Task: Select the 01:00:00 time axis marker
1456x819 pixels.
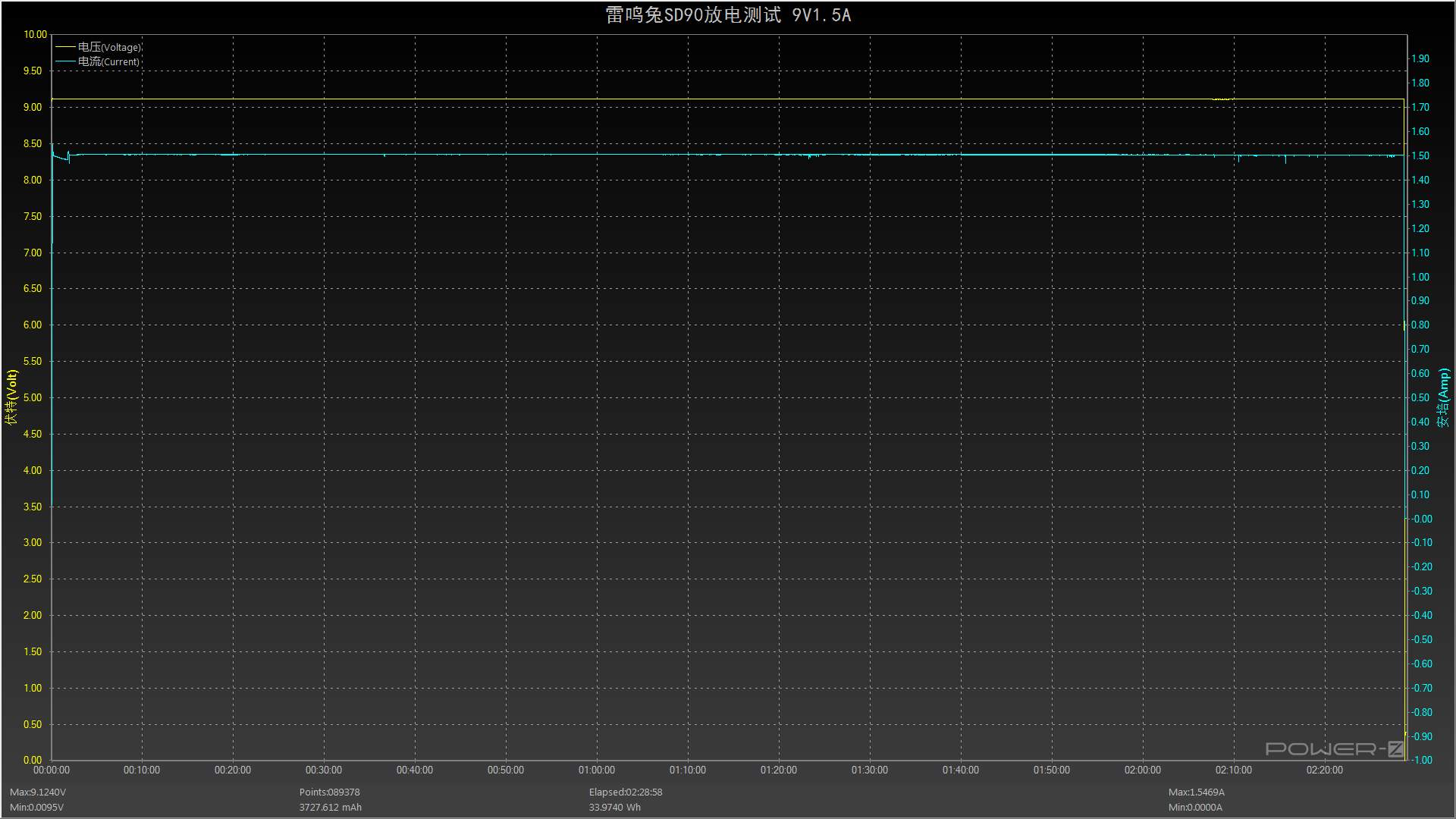Action: 597,770
